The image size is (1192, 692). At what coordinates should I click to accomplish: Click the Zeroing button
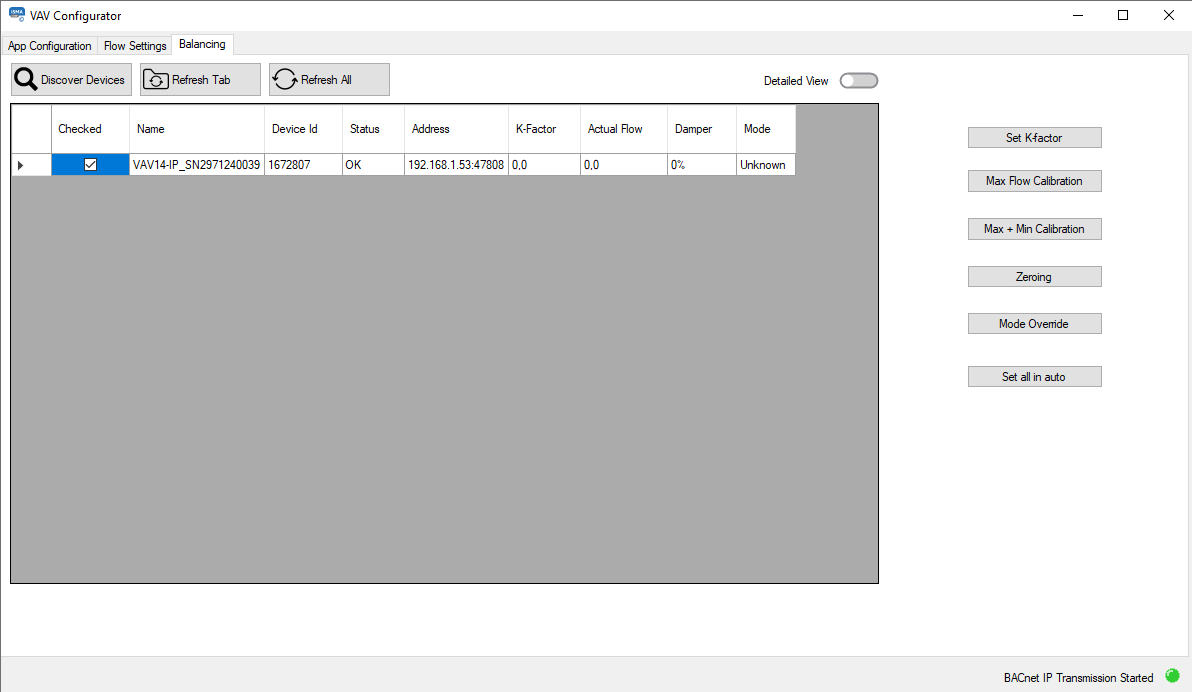click(x=1034, y=276)
